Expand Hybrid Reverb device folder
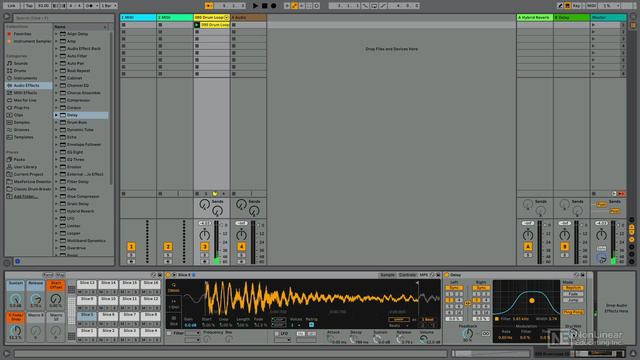 tap(56, 211)
